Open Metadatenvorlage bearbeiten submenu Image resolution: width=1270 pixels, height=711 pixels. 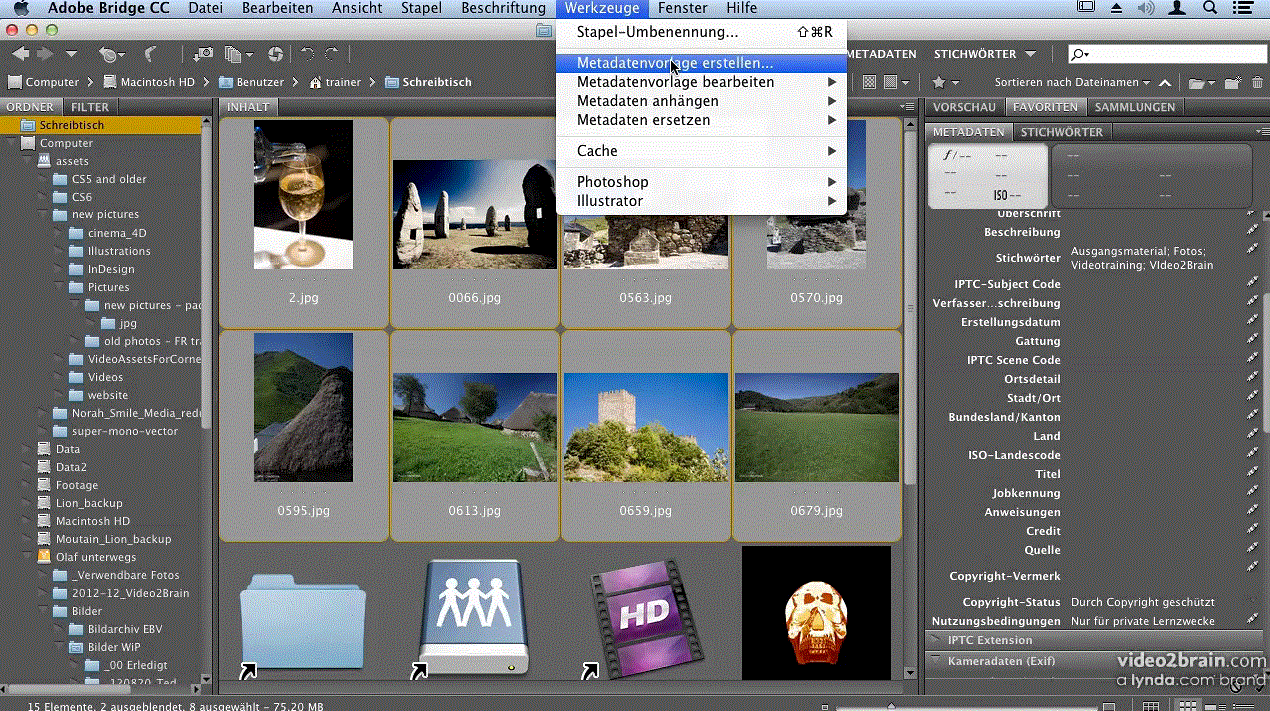(701, 82)
